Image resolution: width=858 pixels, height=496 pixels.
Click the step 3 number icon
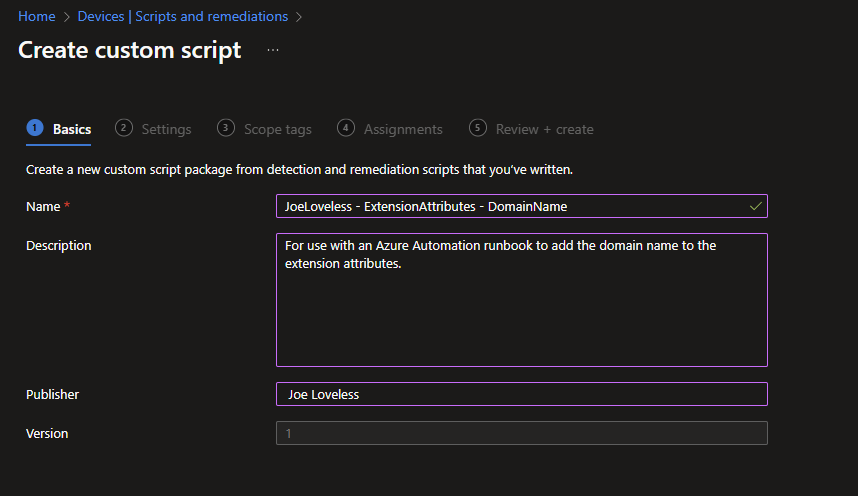click(226, 128)
